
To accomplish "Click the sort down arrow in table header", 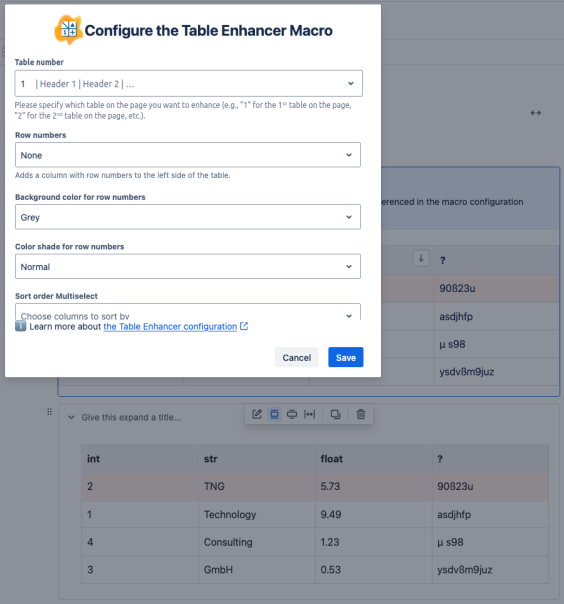I will coord(421,258).
